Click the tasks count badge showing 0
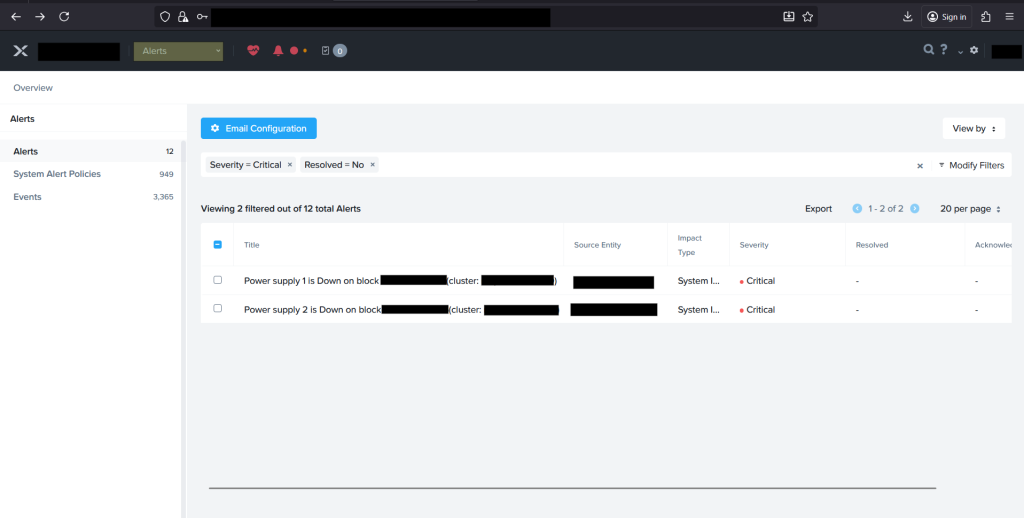Image resolution: width=1024 pixels, height=518 pixels. 340,50
